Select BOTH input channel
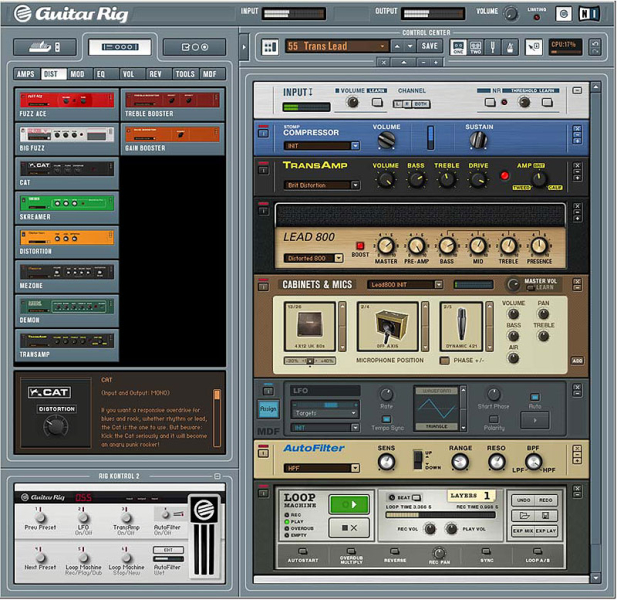 click(421, 104)
